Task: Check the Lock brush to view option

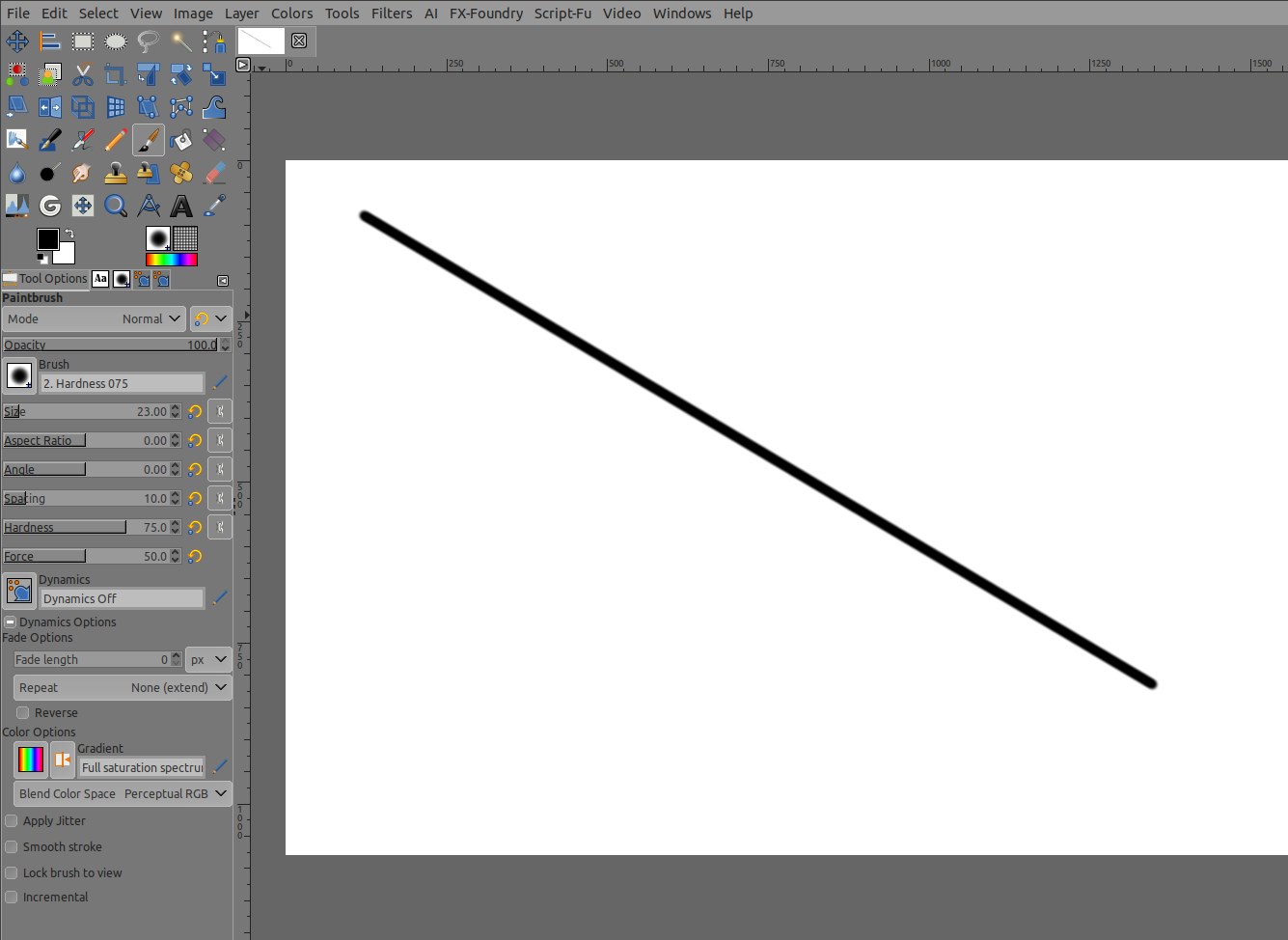Action: click(12, 873)
